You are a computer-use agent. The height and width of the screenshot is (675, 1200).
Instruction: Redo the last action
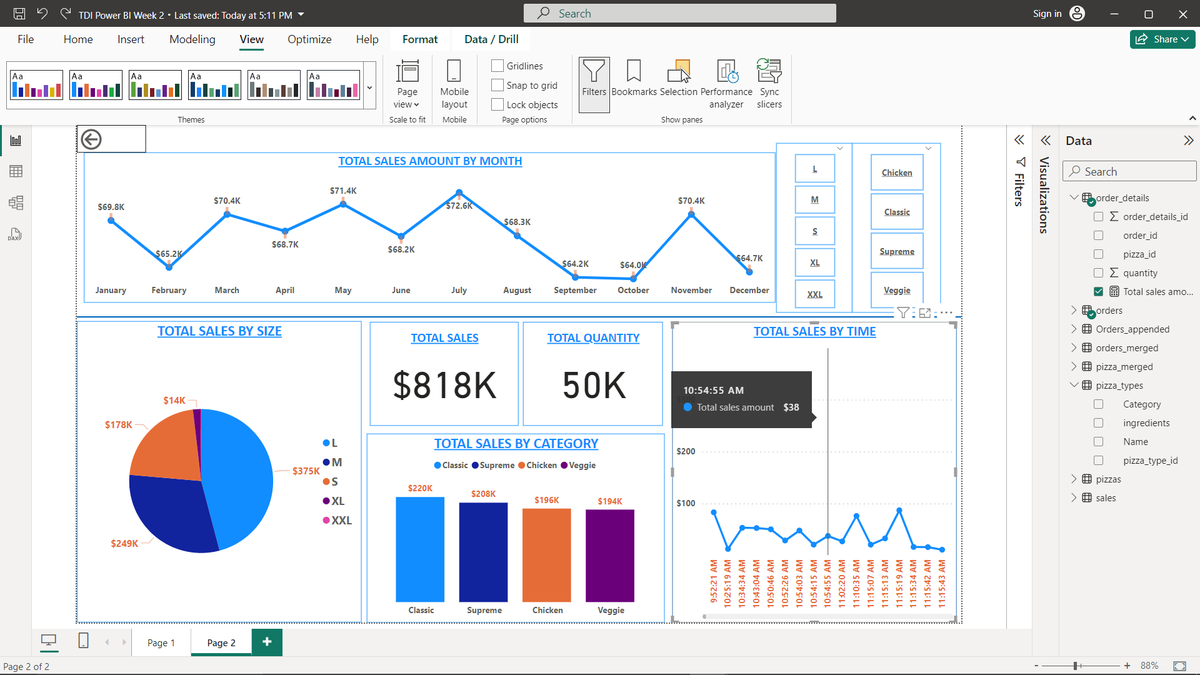[x=65, y=14]
